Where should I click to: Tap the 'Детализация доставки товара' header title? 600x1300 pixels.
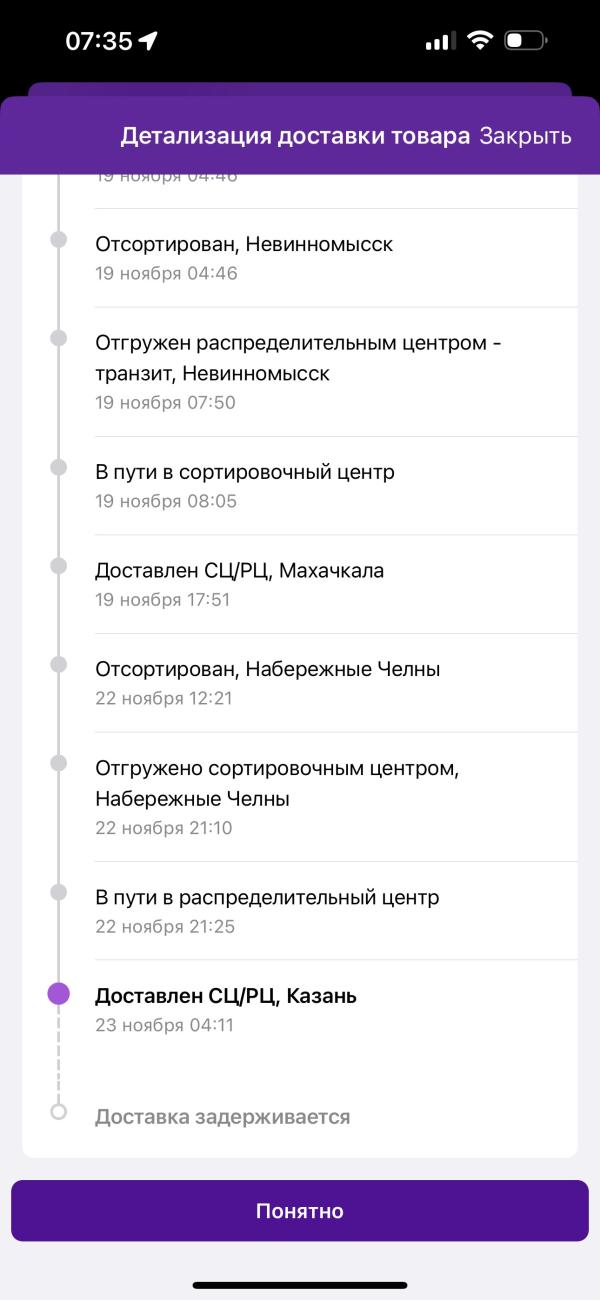click(x=295, y=136)
